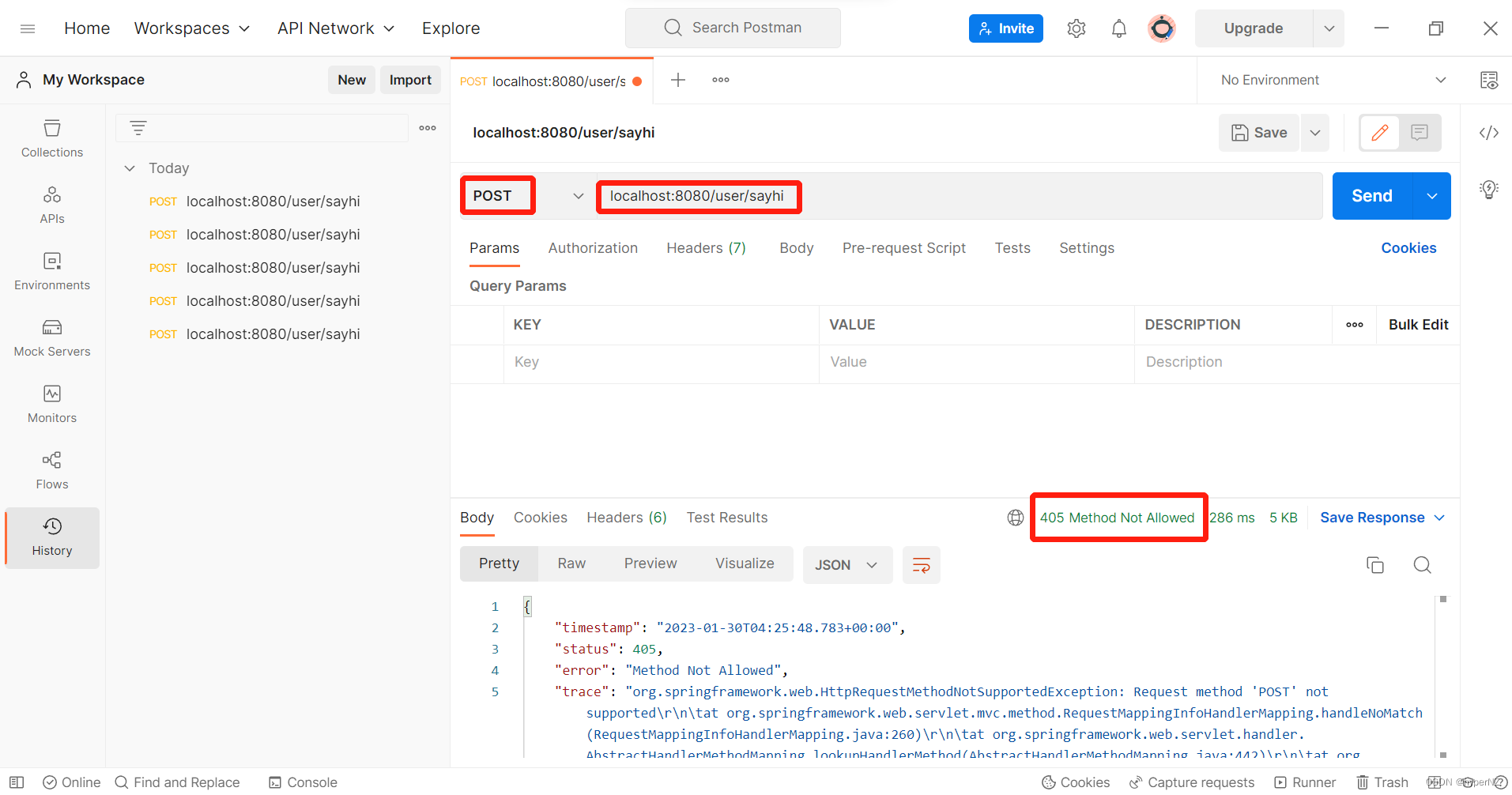Open params table column options dots

coord(1355,325)
